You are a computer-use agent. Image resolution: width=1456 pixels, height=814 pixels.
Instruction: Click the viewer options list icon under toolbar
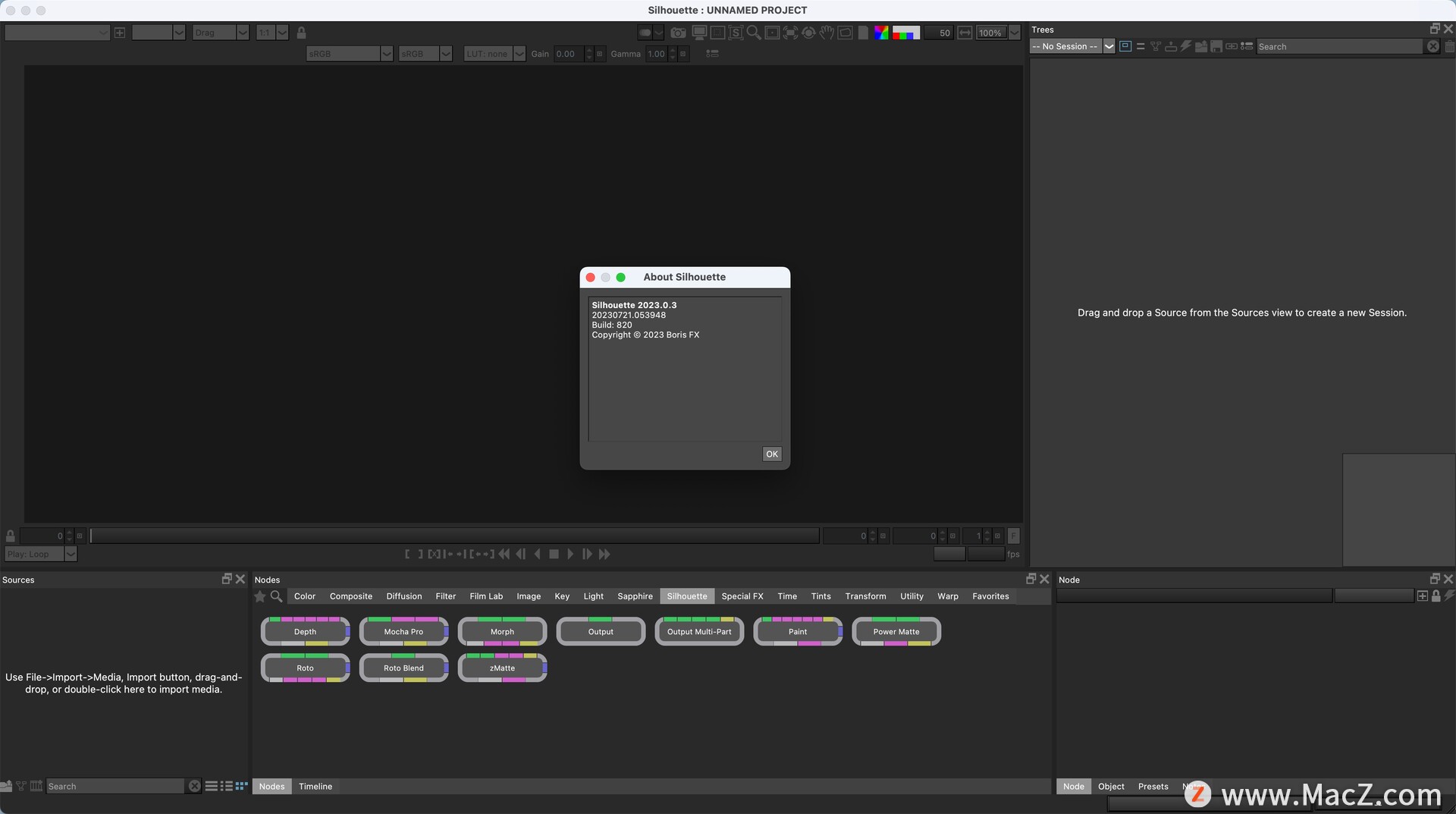coord(711,54)
